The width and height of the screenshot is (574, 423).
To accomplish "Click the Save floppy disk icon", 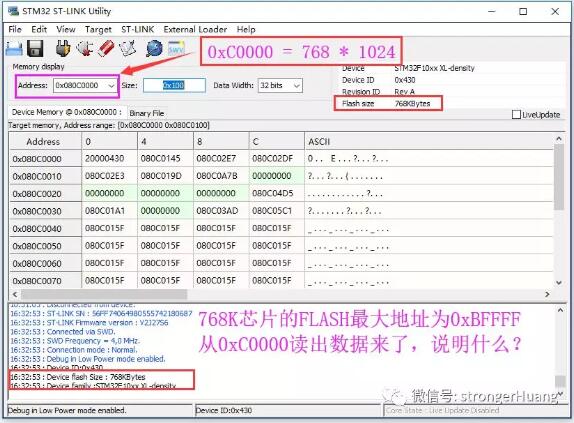I will [35, 49].
